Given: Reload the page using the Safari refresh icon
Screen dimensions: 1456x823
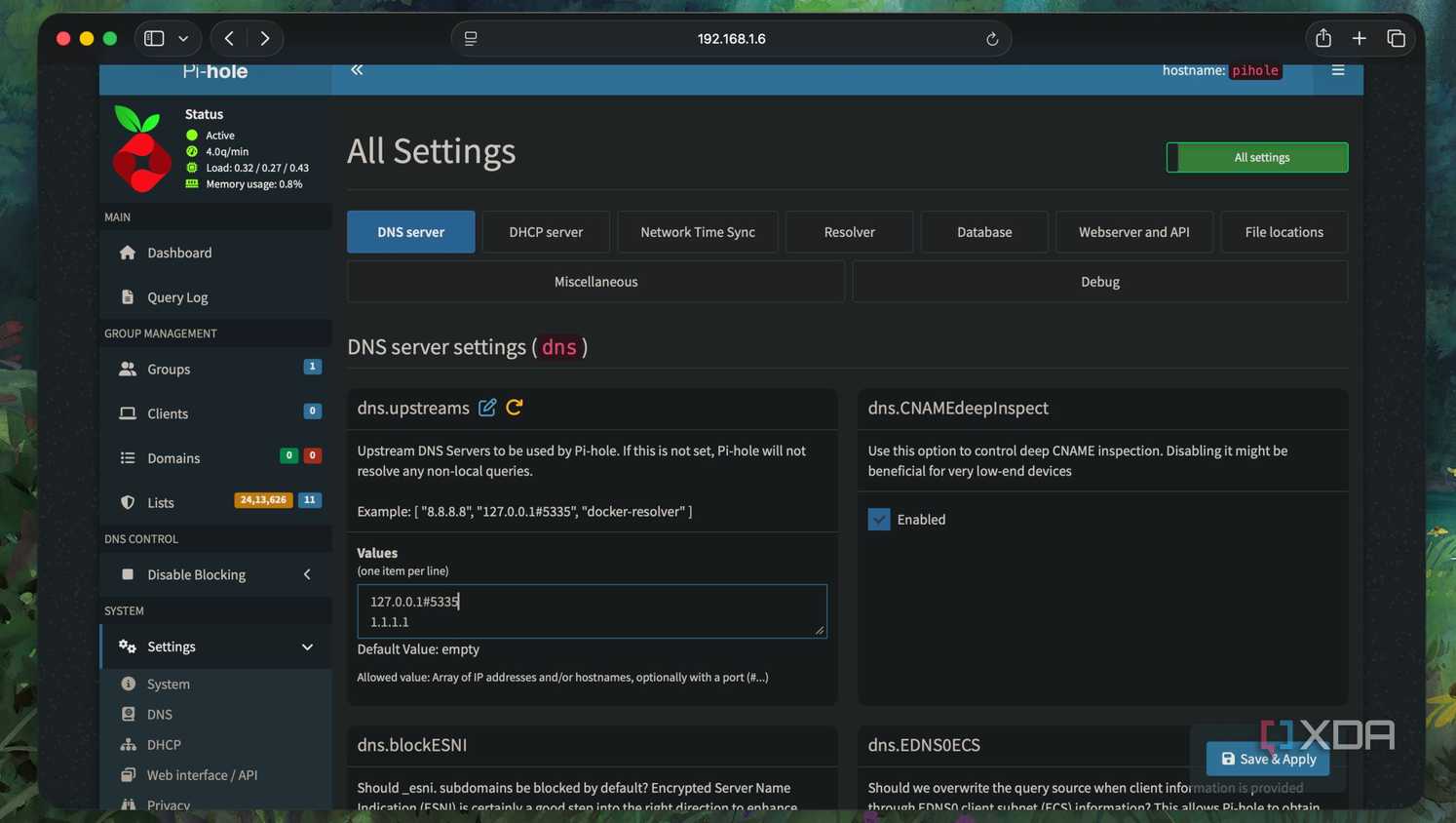Looking at the screenshot, I should [x=992, y=39].
